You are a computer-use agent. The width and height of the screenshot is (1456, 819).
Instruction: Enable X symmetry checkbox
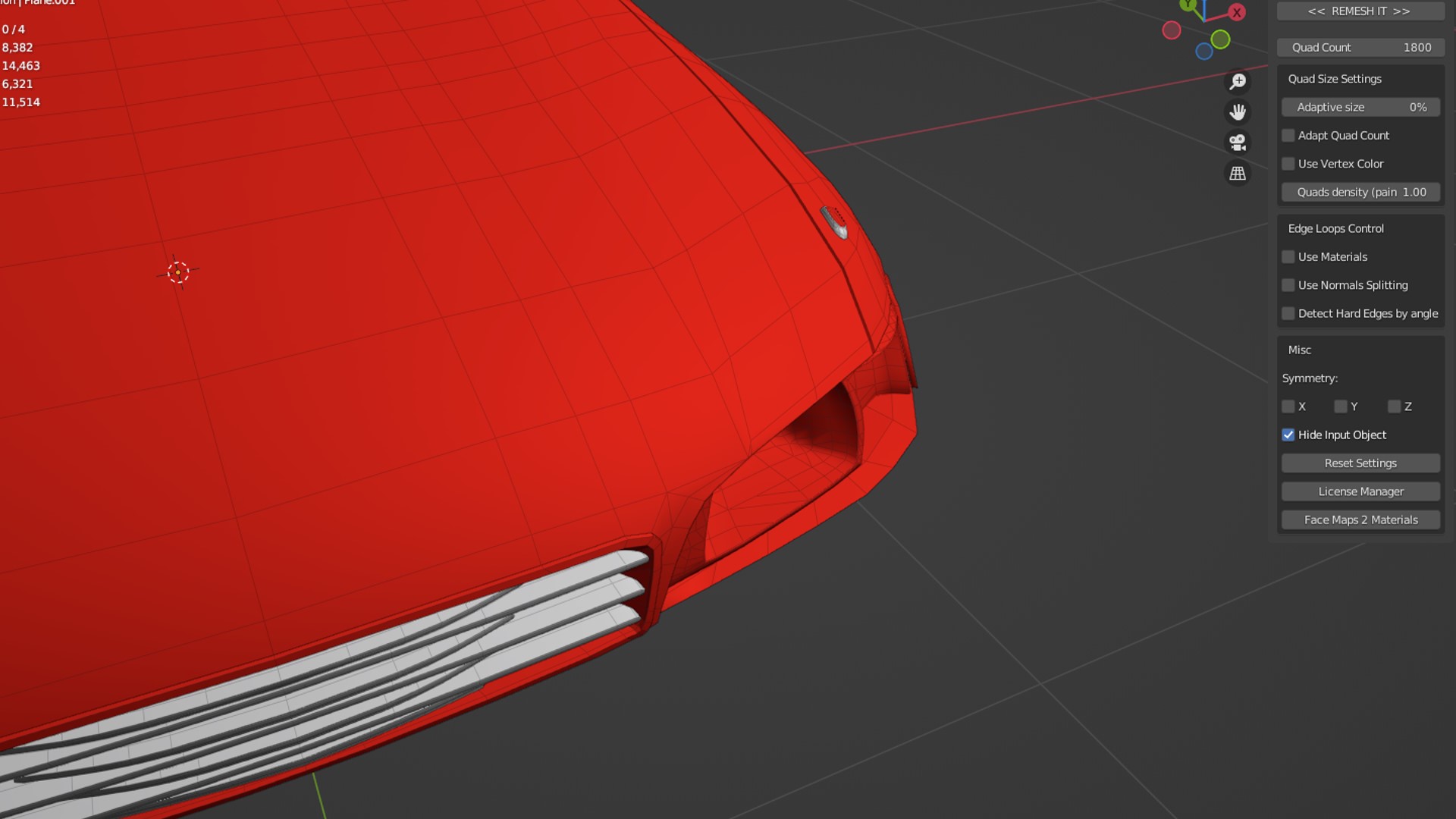(1288, 407)
